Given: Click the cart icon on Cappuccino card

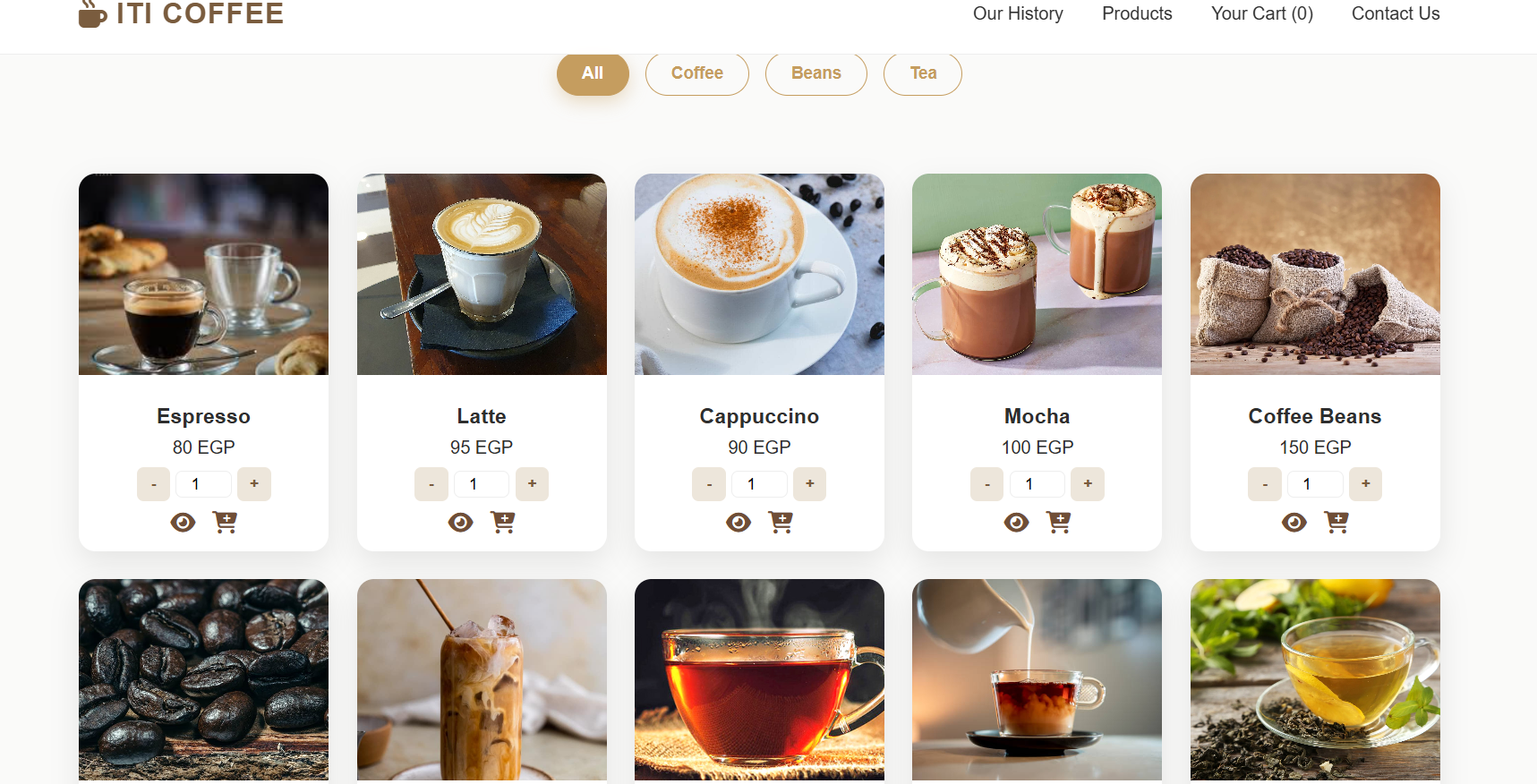Looking at the screenshot, I should click(x=781, y=522).
